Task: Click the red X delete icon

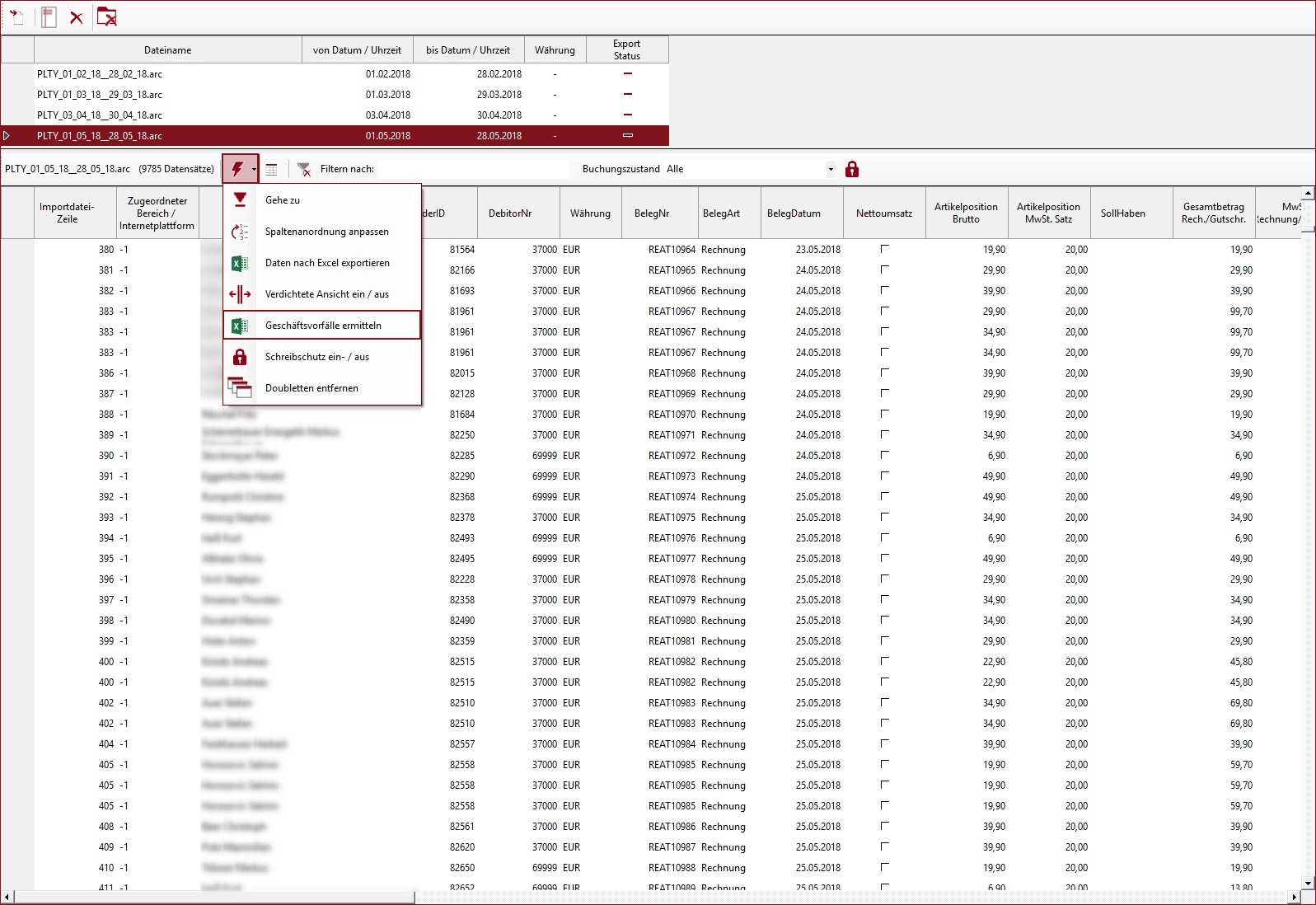Action: click(76, 17)
